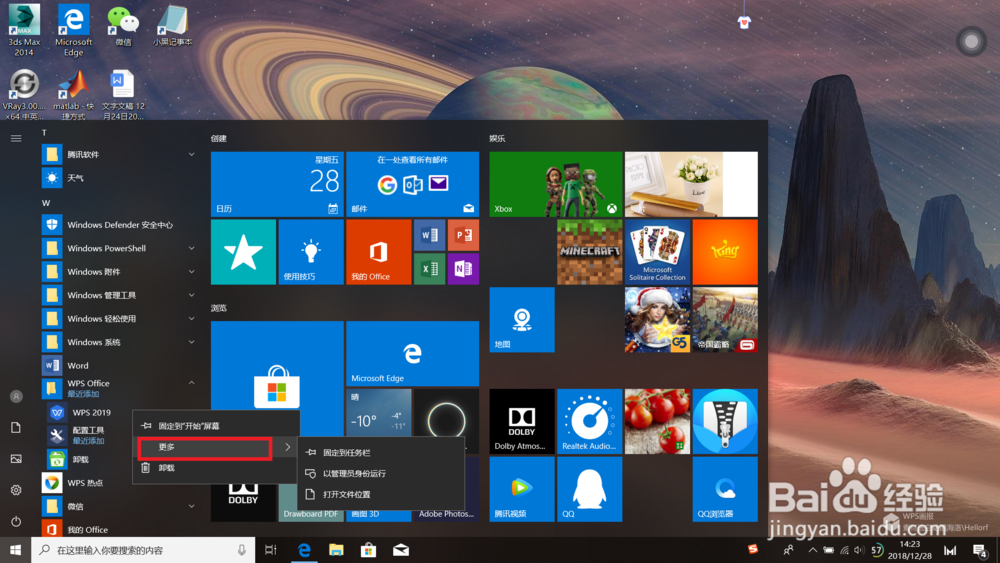Expand the Windows 管理工具 folder chevron
Viewport: 1000px width, 563px height.
coord(191,295)
